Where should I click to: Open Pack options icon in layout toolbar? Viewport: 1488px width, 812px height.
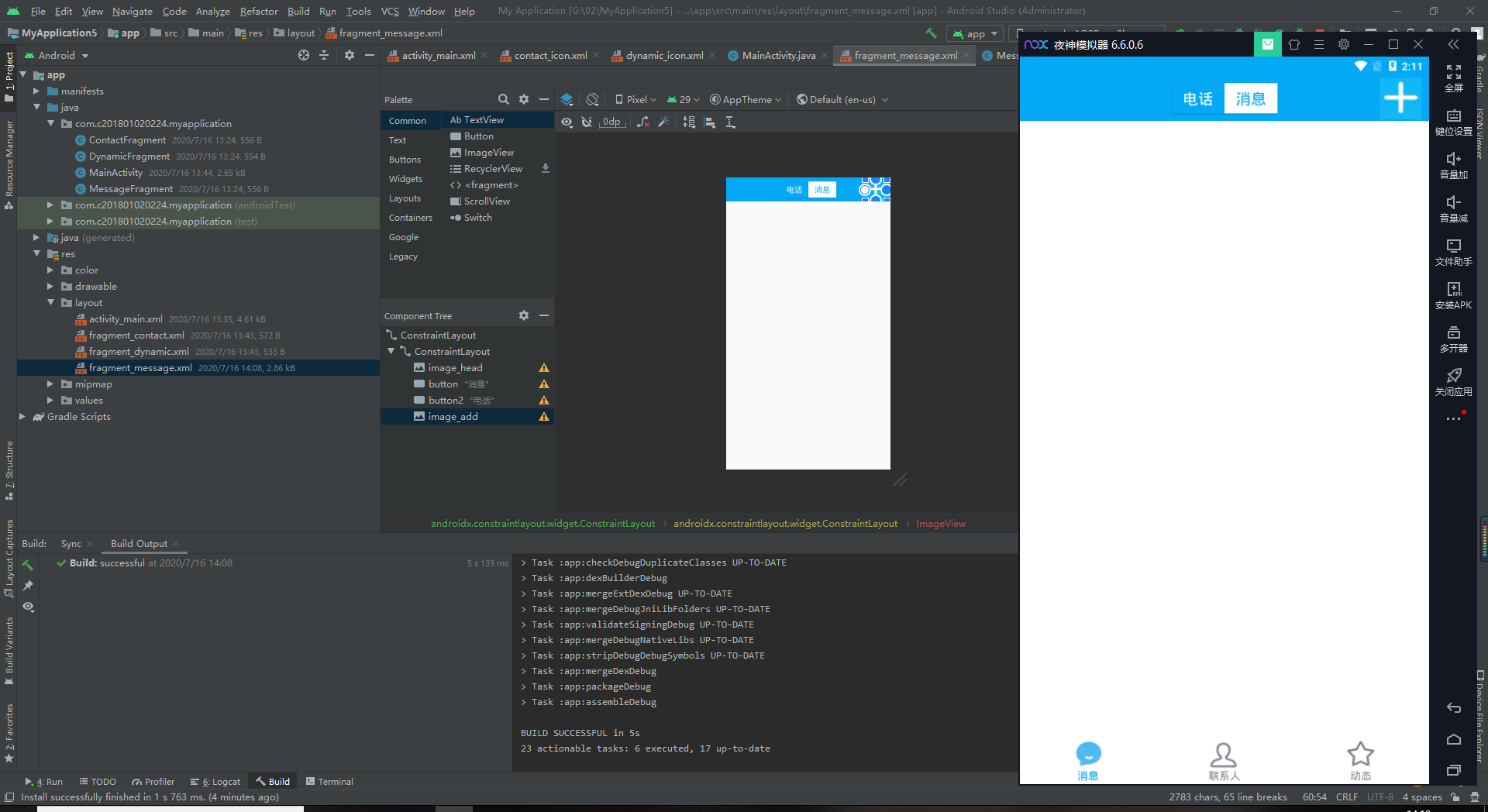689,122
